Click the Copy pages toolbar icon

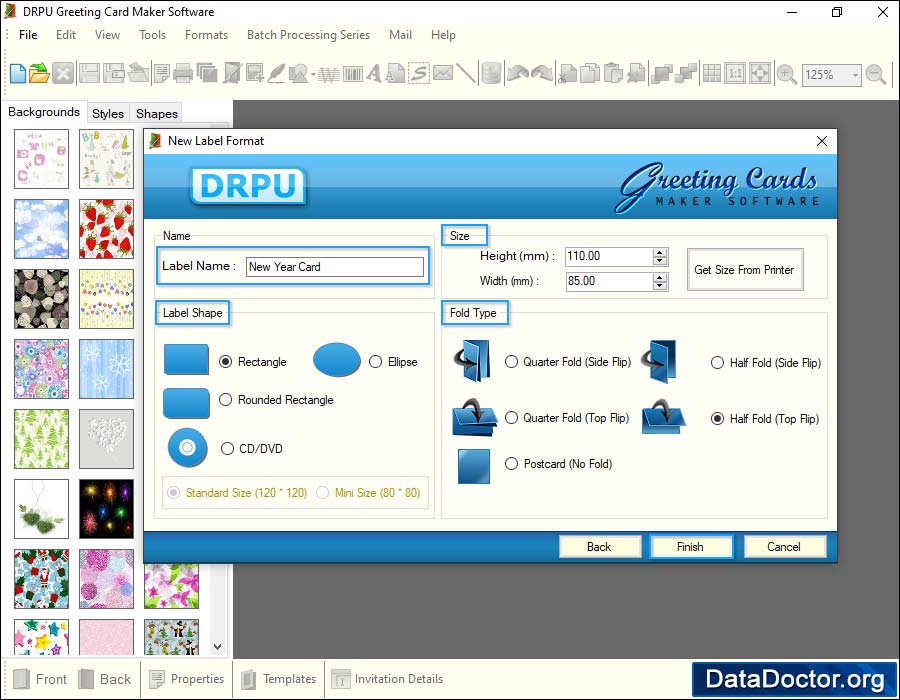click(x=589, y=74)
